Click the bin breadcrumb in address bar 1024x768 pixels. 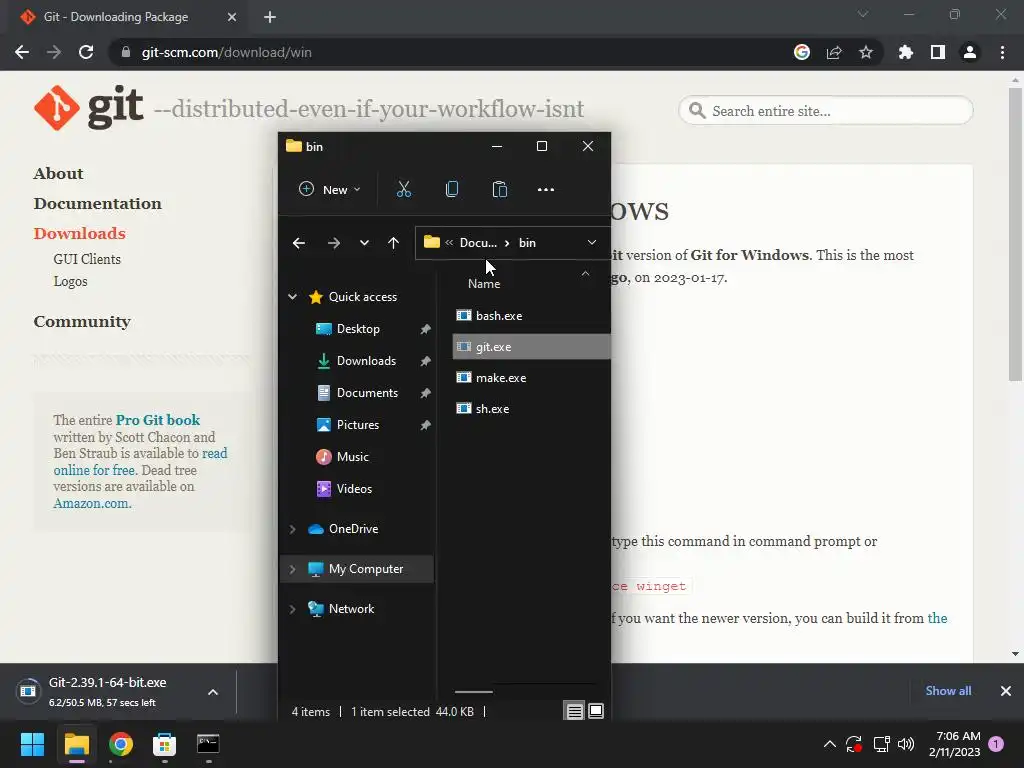tap(527, 243)
